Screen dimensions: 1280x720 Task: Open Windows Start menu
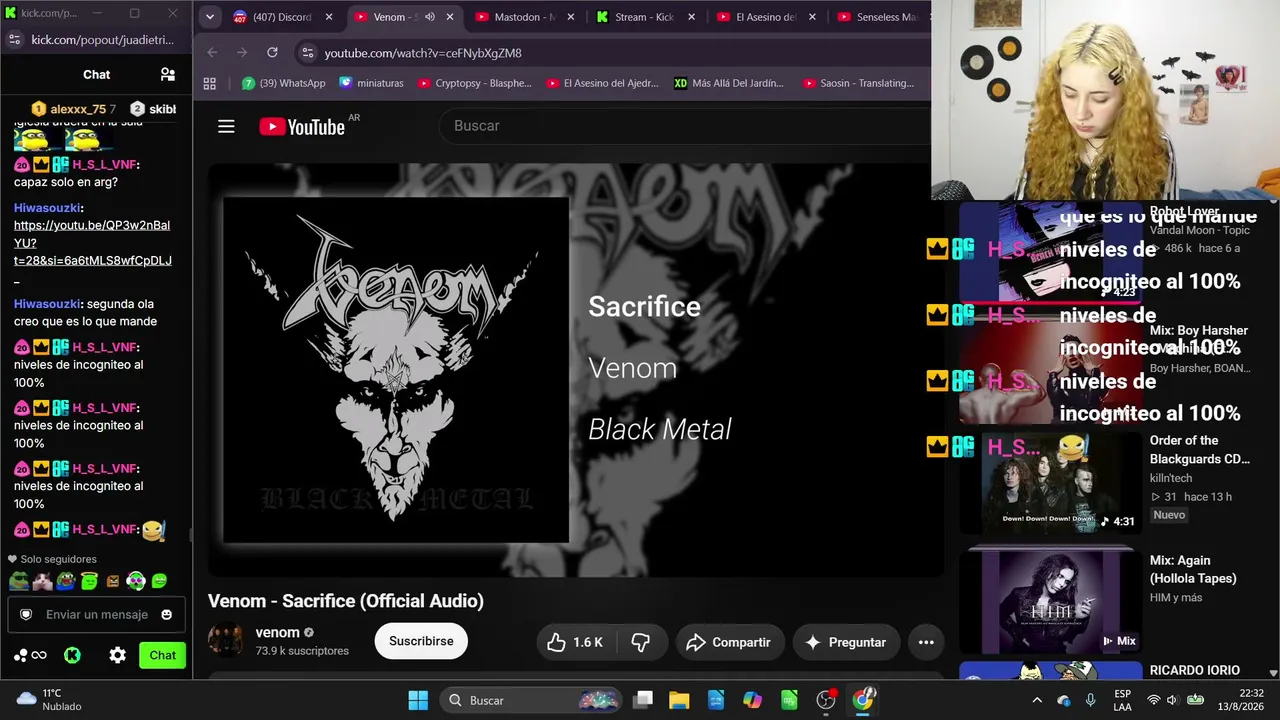coord(418,700)
